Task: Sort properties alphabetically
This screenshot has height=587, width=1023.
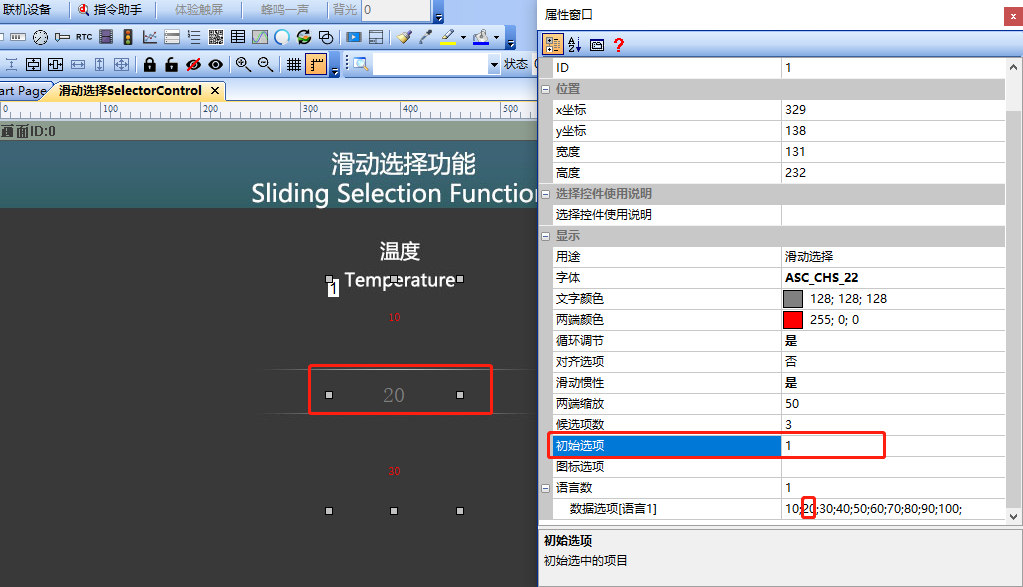Action: 574,44
